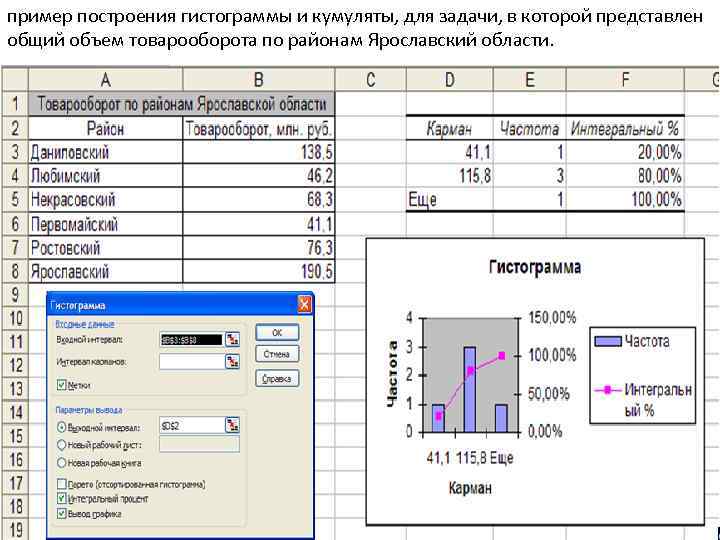Click the chart title Гистограмма
The height and width of the screenshot is (540, 720).
click(x=535, y=267)
